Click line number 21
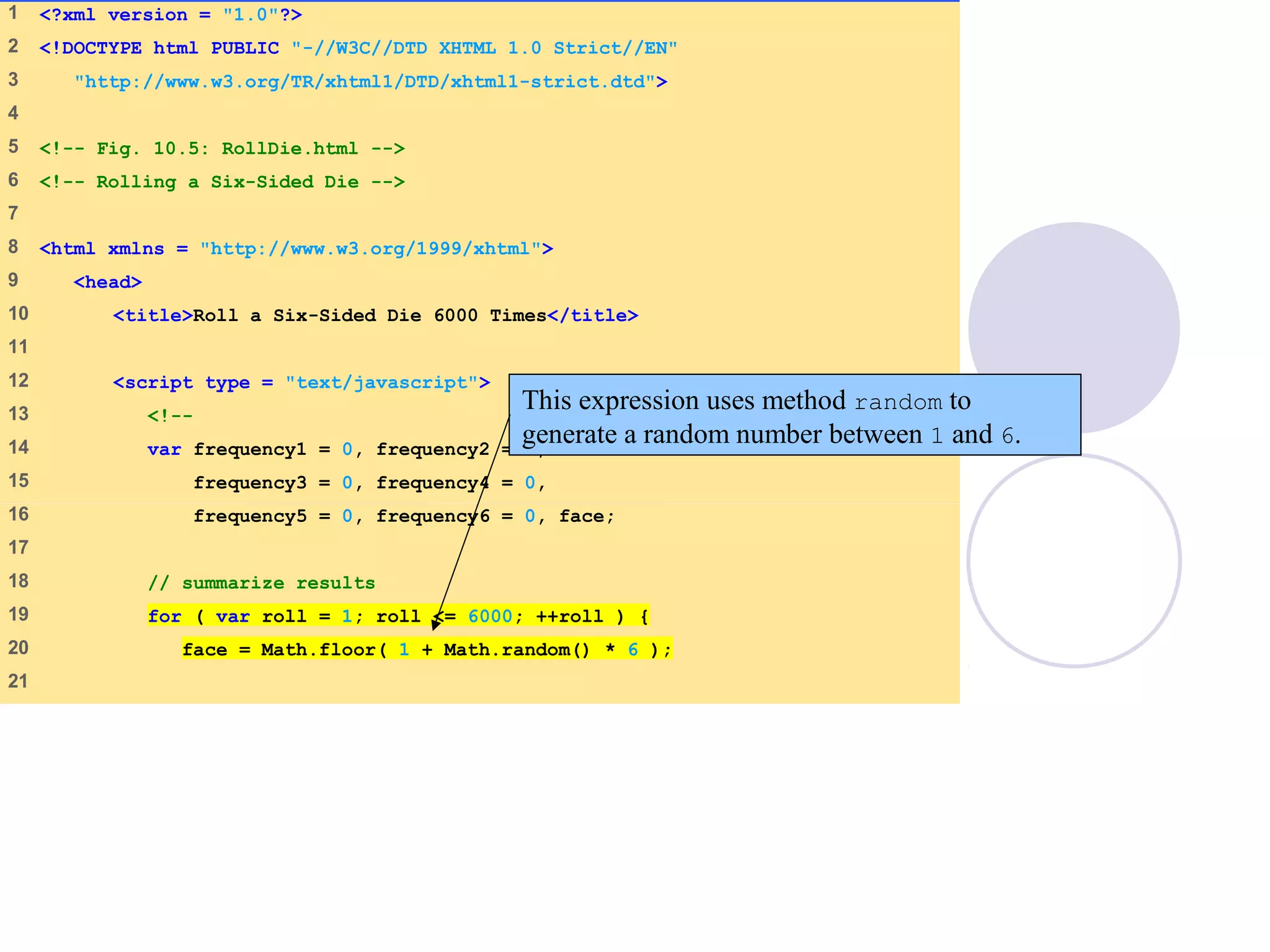1270x952 pixels. 18,681
